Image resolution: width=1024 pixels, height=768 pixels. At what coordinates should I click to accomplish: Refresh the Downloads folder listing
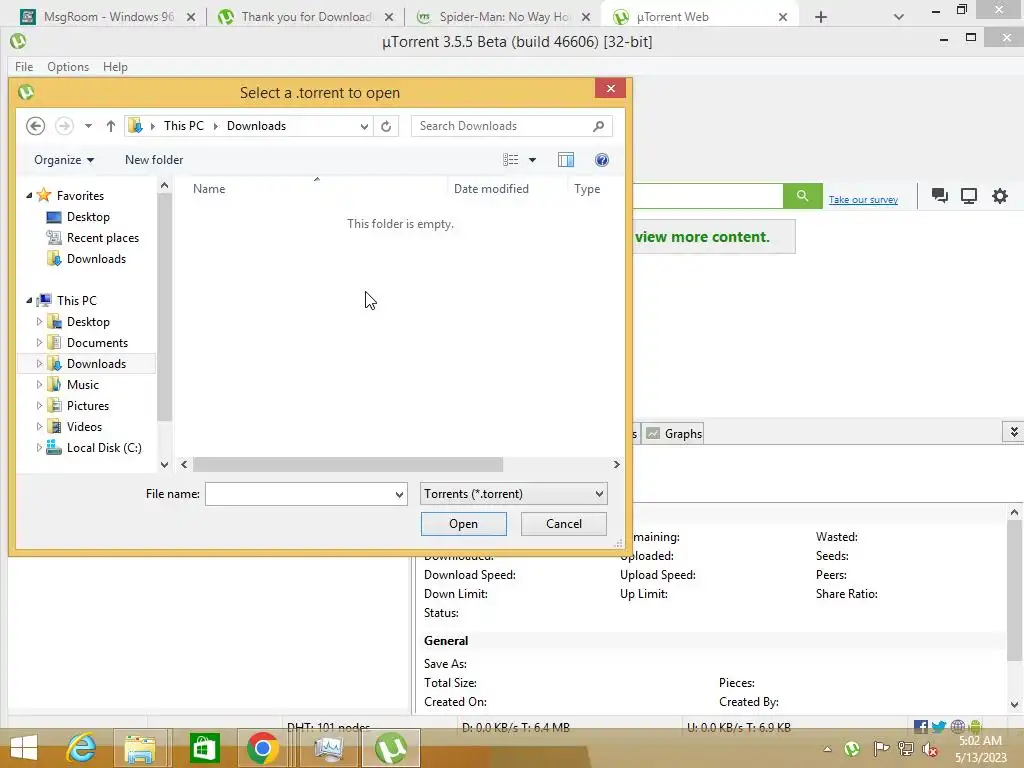click(x=386, y=126)
